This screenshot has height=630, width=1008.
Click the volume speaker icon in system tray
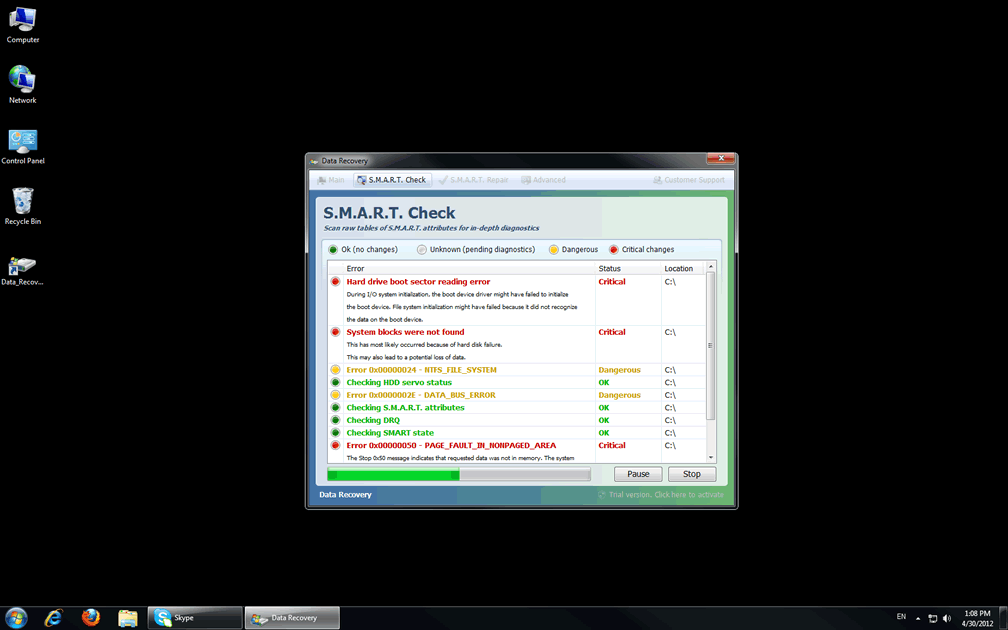coord(946,618)
